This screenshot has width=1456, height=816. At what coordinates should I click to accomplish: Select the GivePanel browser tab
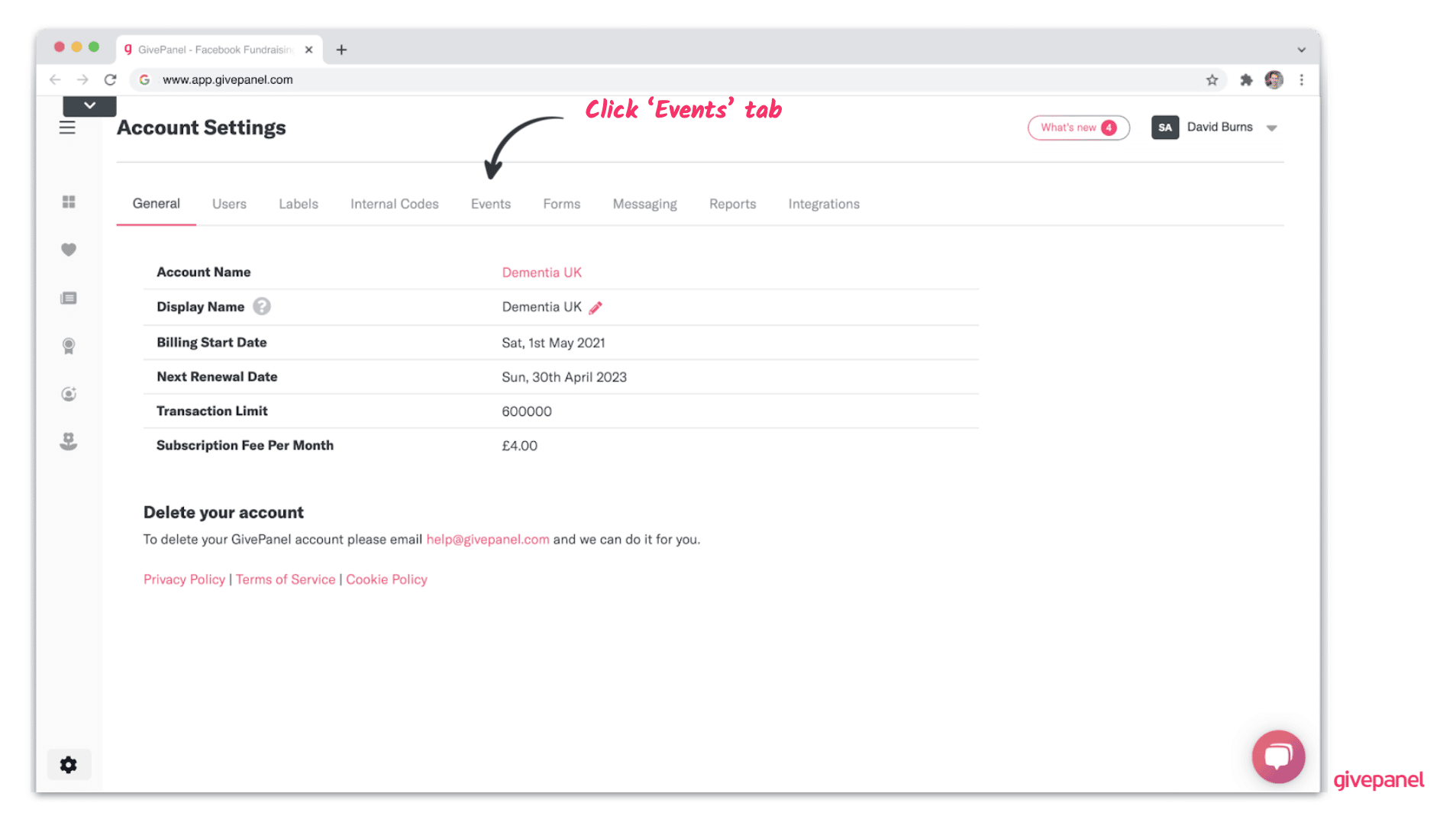[x=220, y=50]
